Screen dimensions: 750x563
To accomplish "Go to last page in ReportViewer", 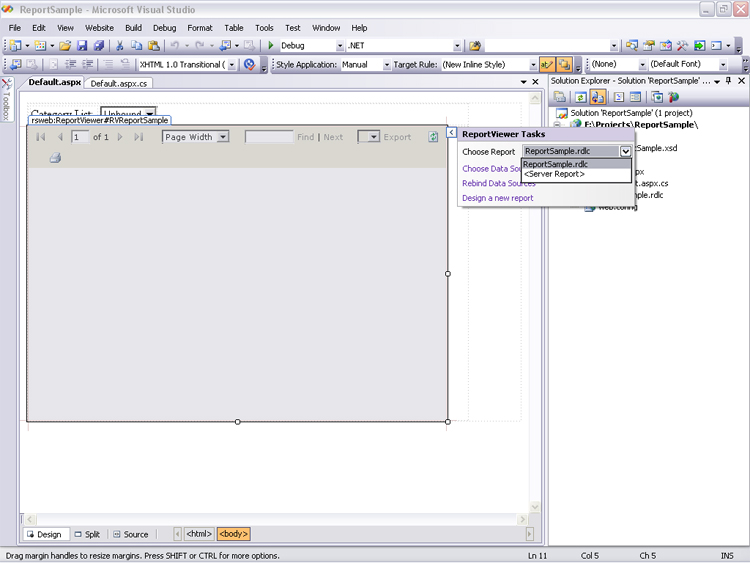I will pyautogui.click(x=139, y=137).
